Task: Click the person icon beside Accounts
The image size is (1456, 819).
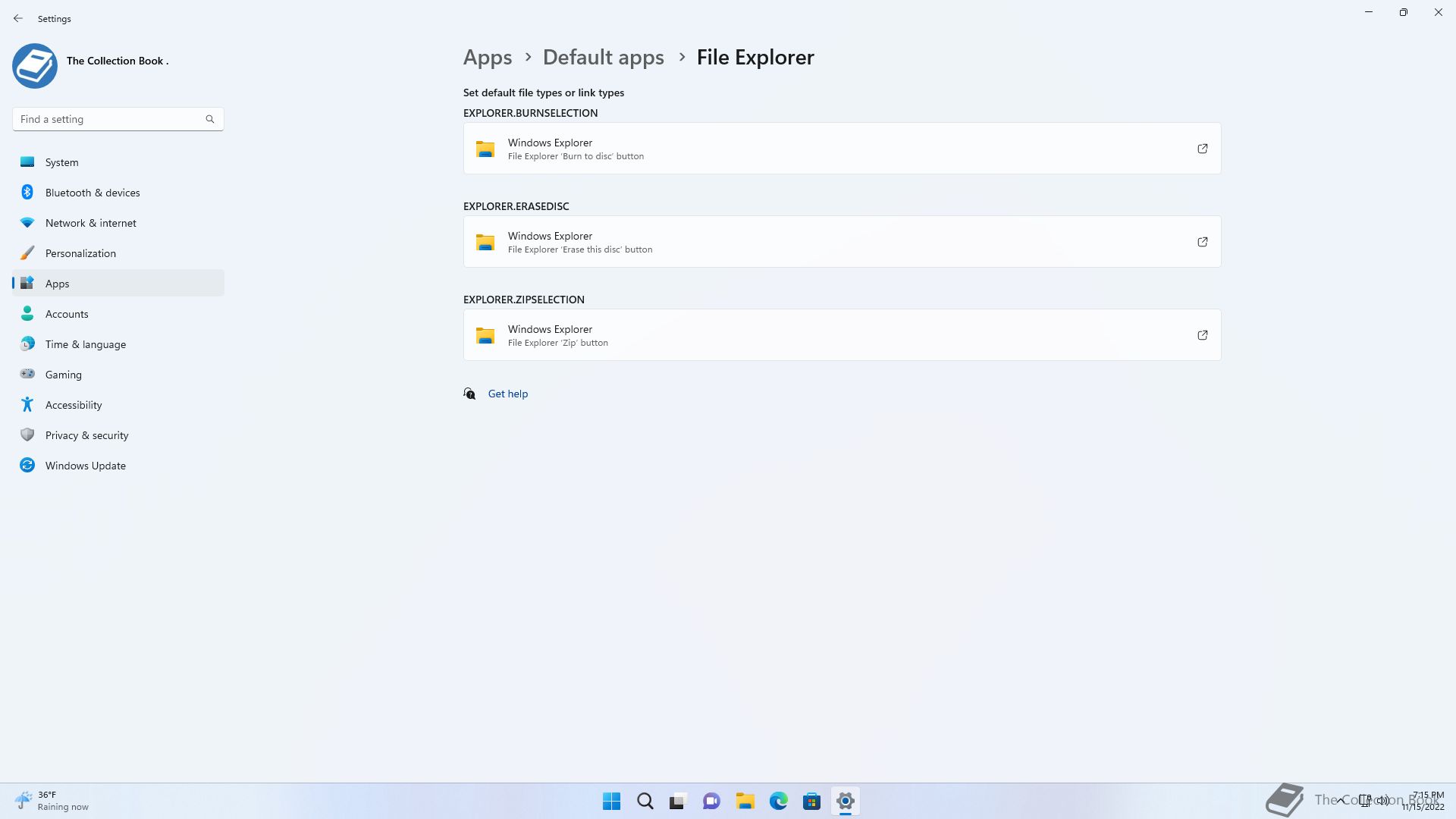Action: pyautogui.click(x=27, y=313)
